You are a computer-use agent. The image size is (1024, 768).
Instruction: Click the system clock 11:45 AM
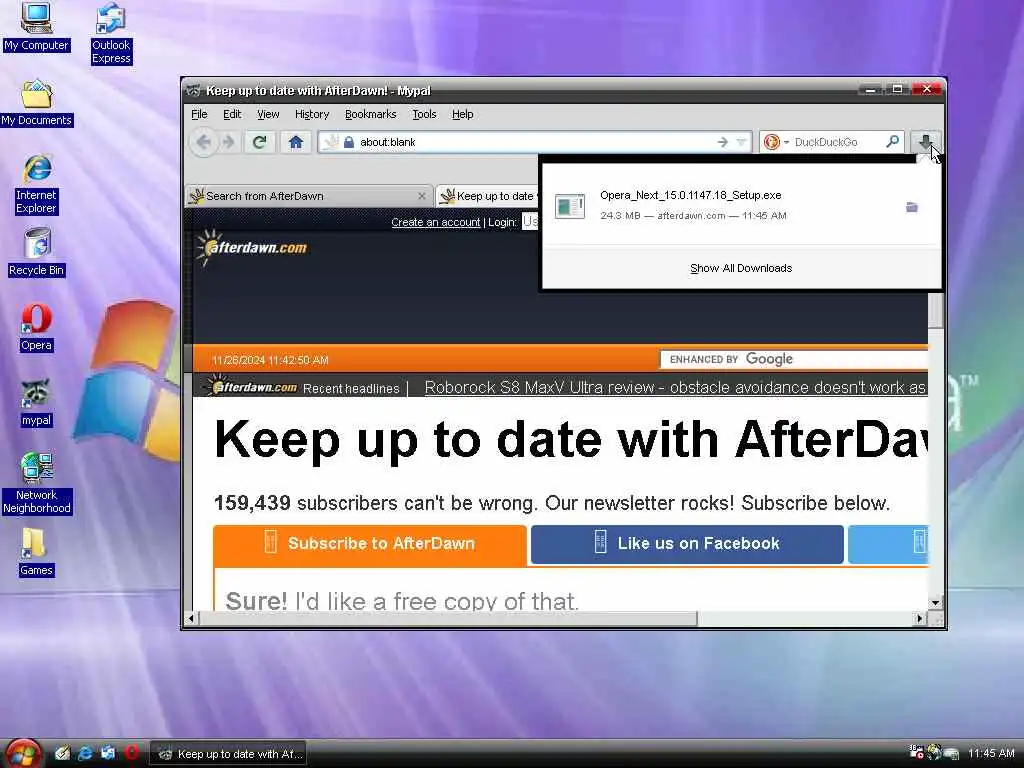point(991,753)
